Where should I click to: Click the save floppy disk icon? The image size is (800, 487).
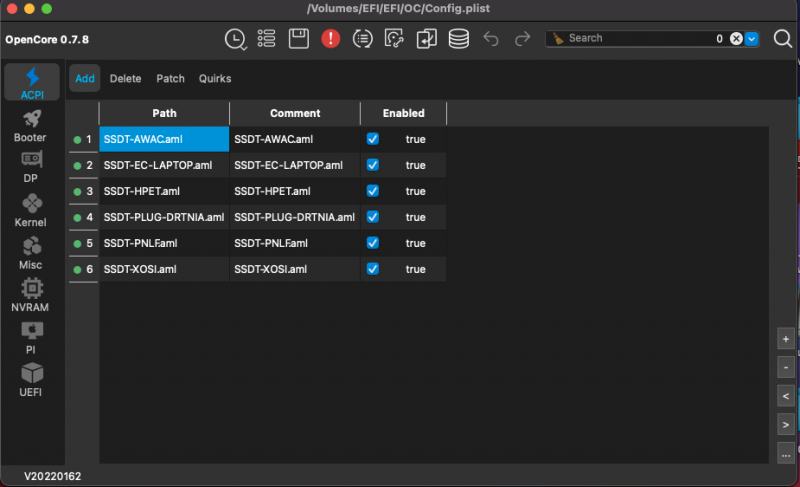[298, 39]
